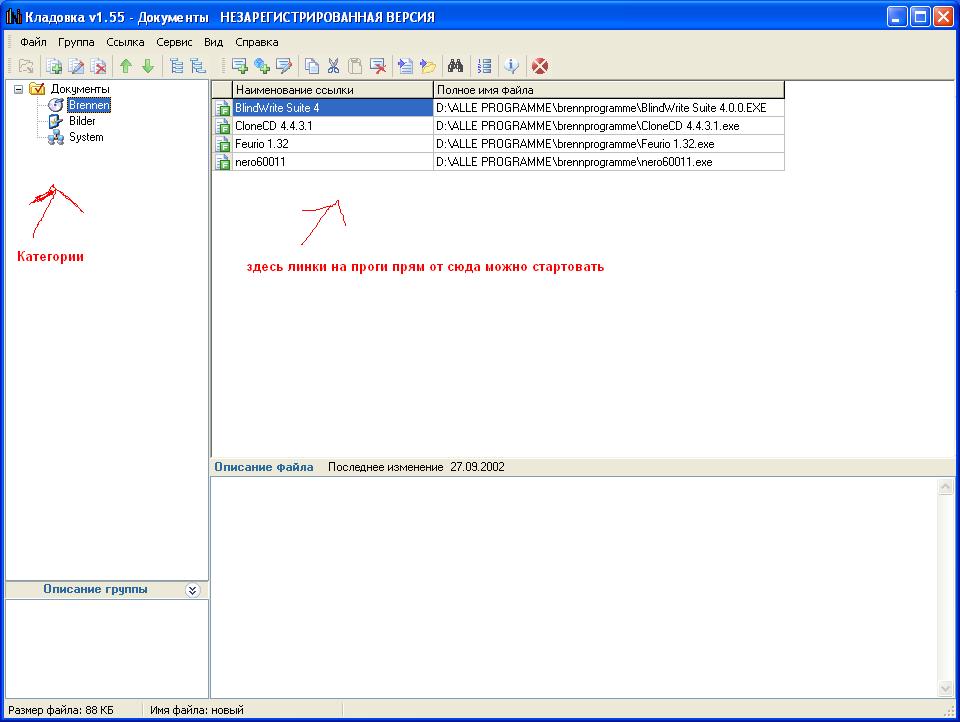Click the BlindWrite Suite 4.0.0.EXE file path

pos(609,108)
